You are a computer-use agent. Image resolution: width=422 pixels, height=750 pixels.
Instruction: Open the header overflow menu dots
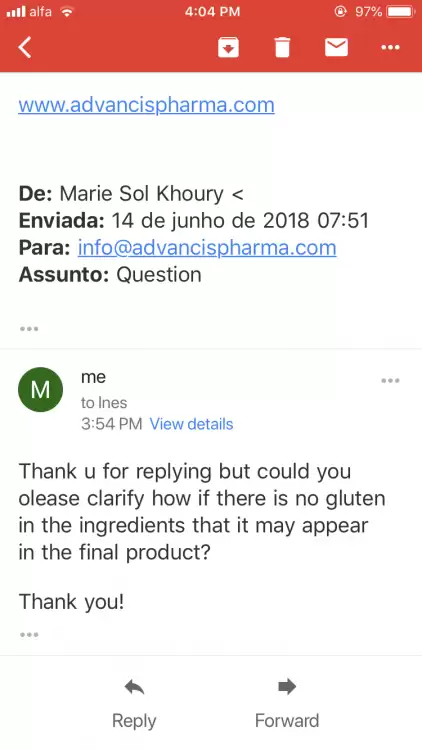(390, 47)
